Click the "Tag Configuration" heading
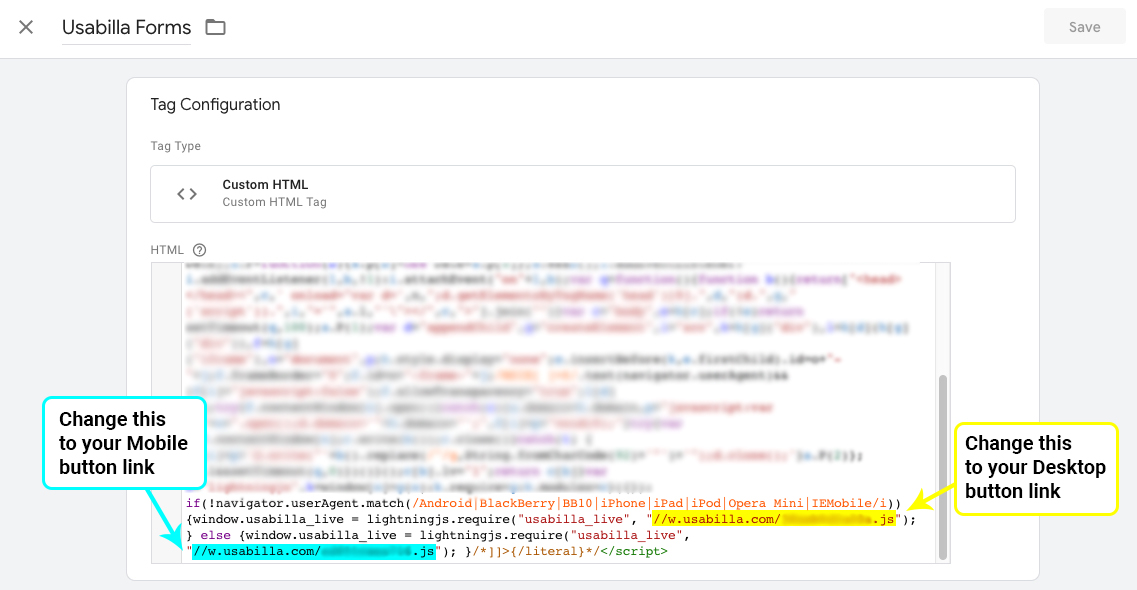 [x=215, y=104]
